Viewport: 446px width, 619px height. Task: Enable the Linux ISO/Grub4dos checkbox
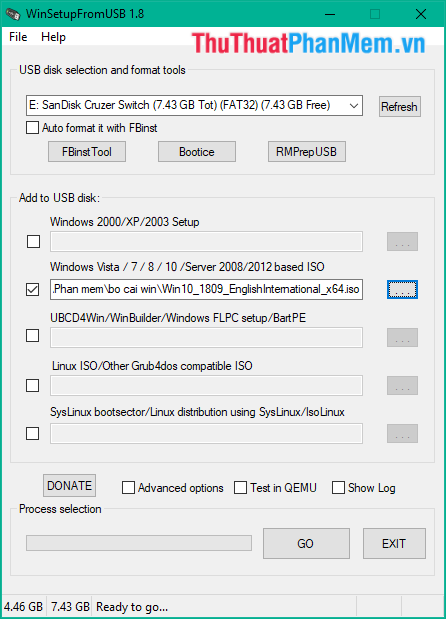click(x=32, y=385)
